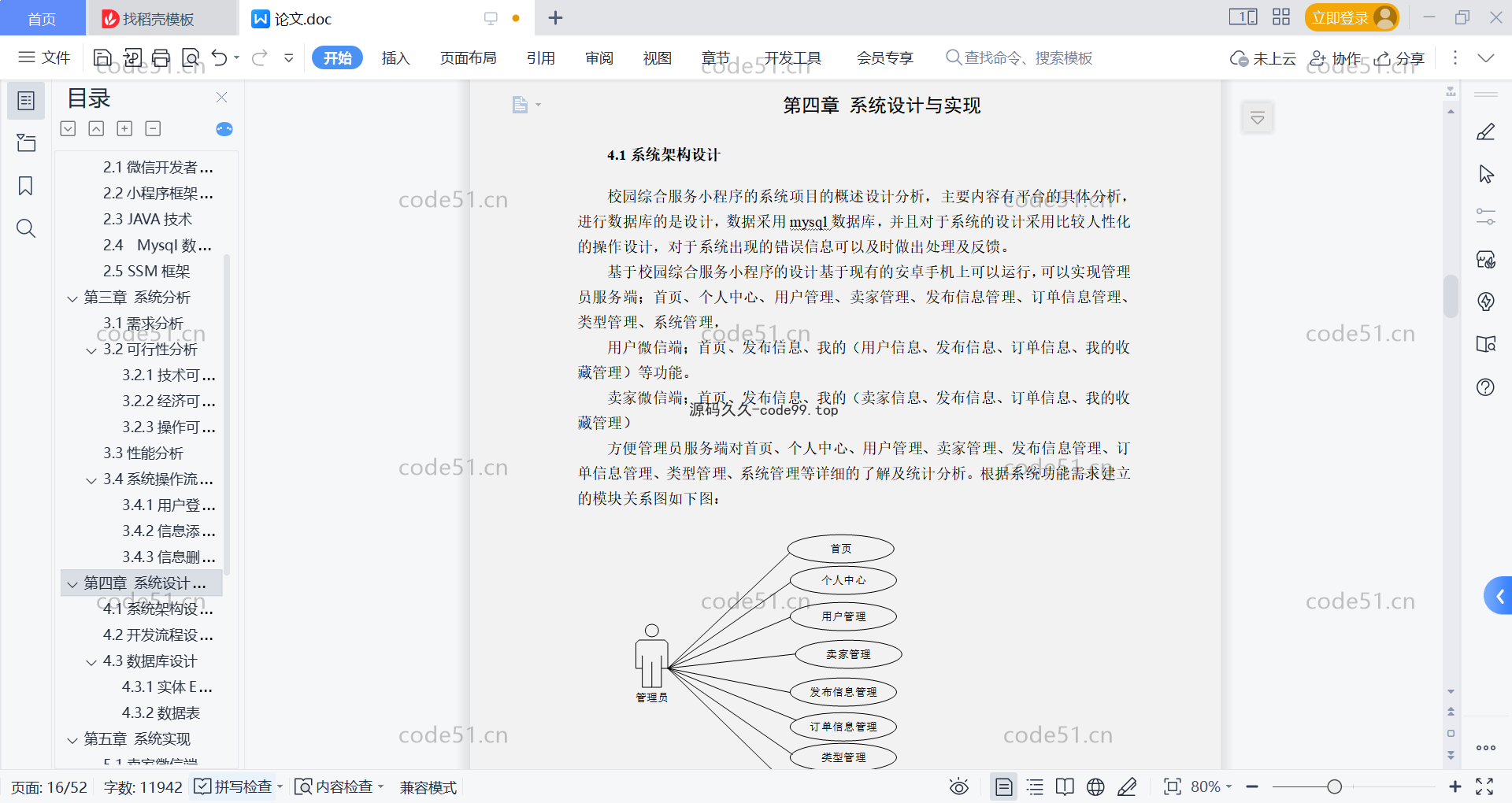Open the 文件 menu
This screenshot has height=803, width=1512.
45,57
